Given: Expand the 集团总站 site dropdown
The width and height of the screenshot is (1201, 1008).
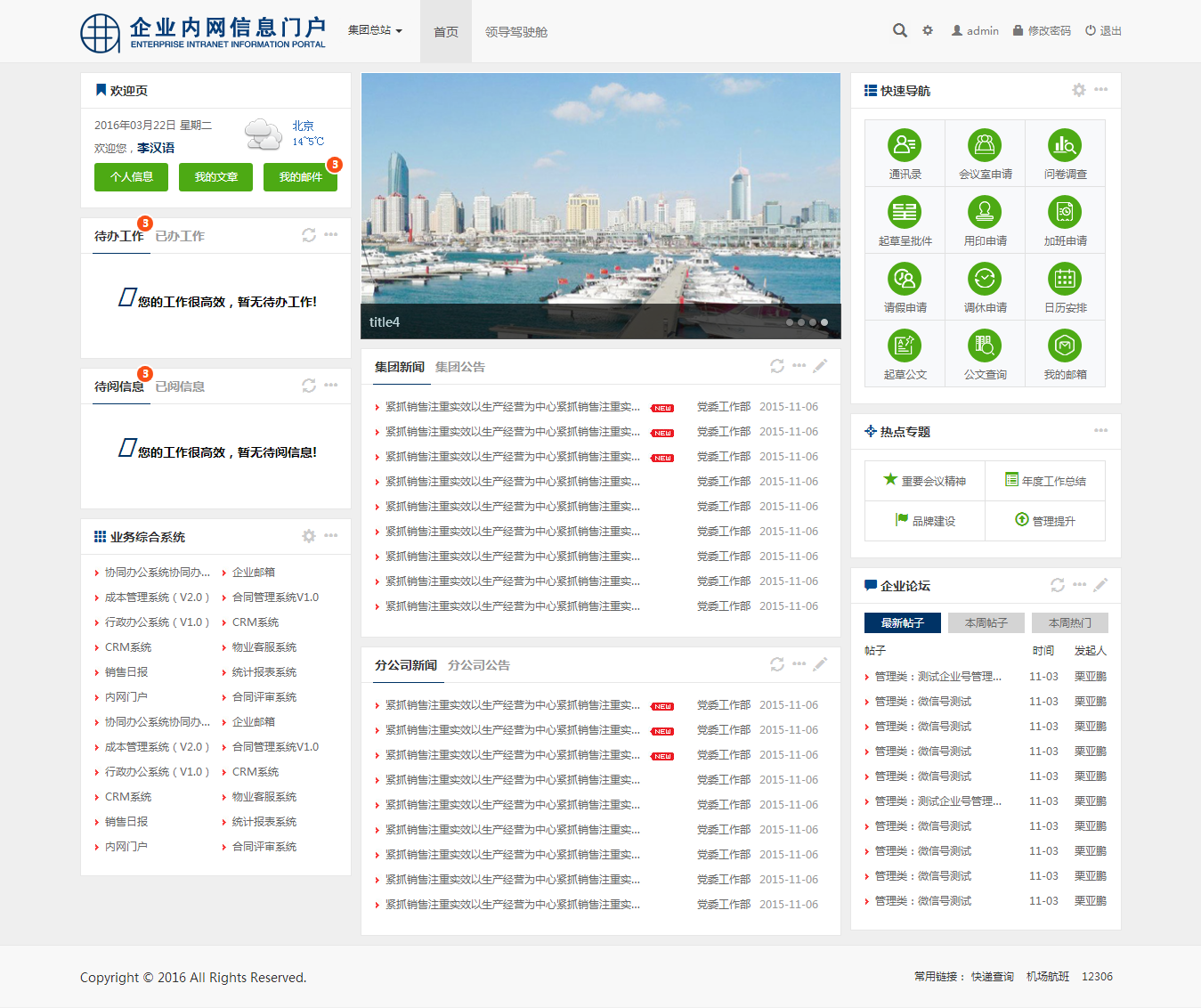Looking at the screenshot, I should (375, 30).
